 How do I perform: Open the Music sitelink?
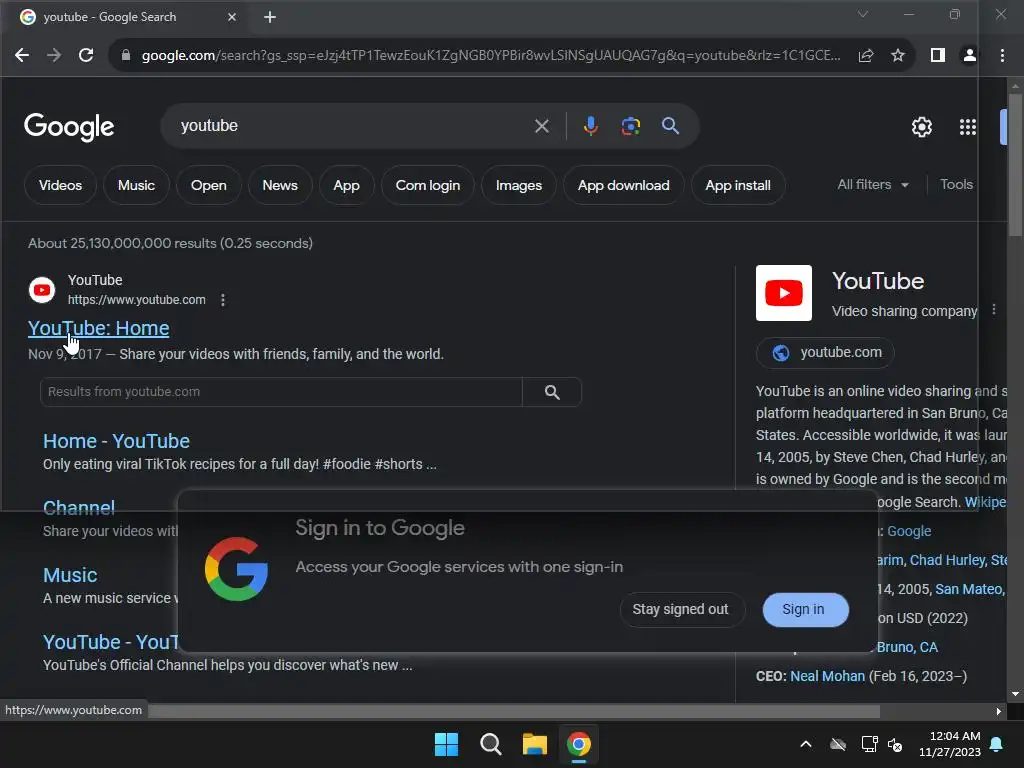(70, 575)
